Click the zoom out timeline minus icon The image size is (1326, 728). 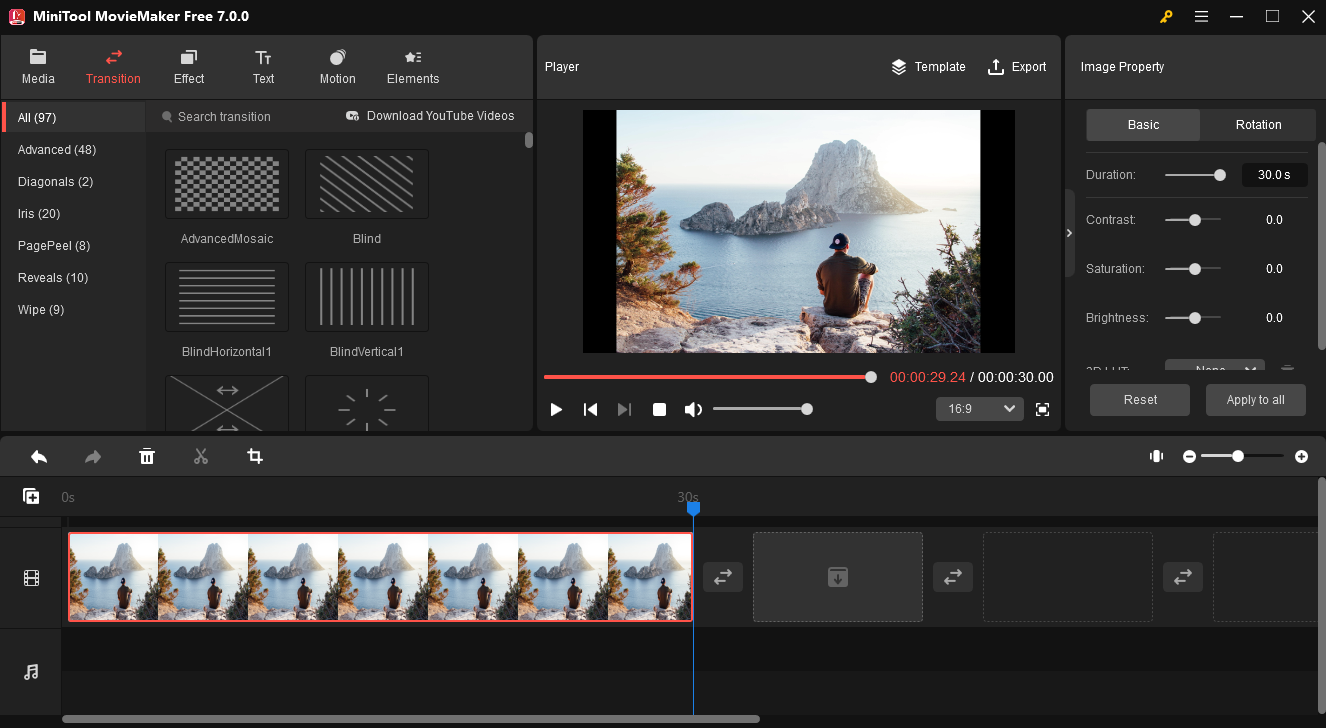pos(1189,456)
